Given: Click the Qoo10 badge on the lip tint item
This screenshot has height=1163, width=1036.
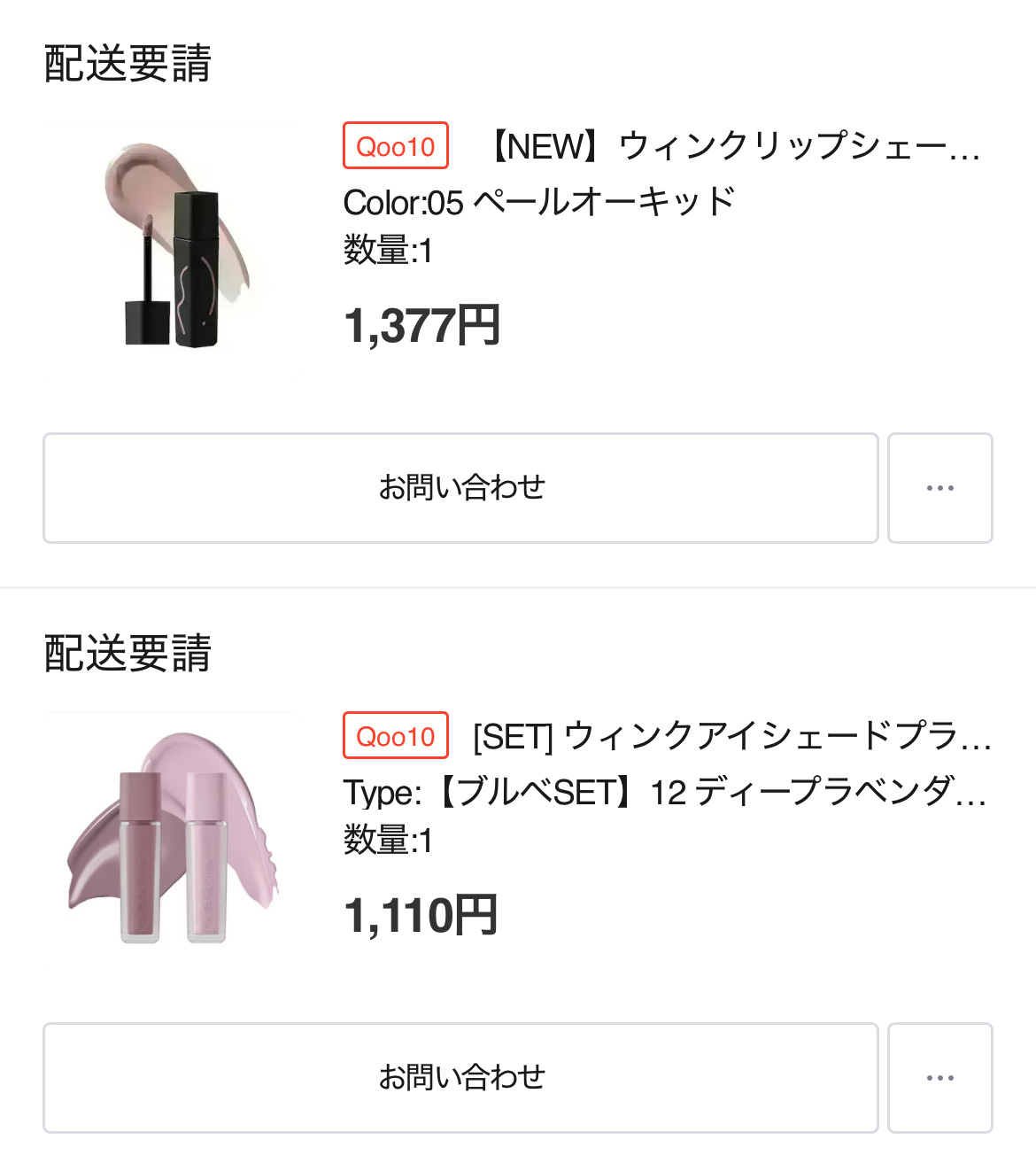Looking at the screenshot, I should click(x=396, y=146).
